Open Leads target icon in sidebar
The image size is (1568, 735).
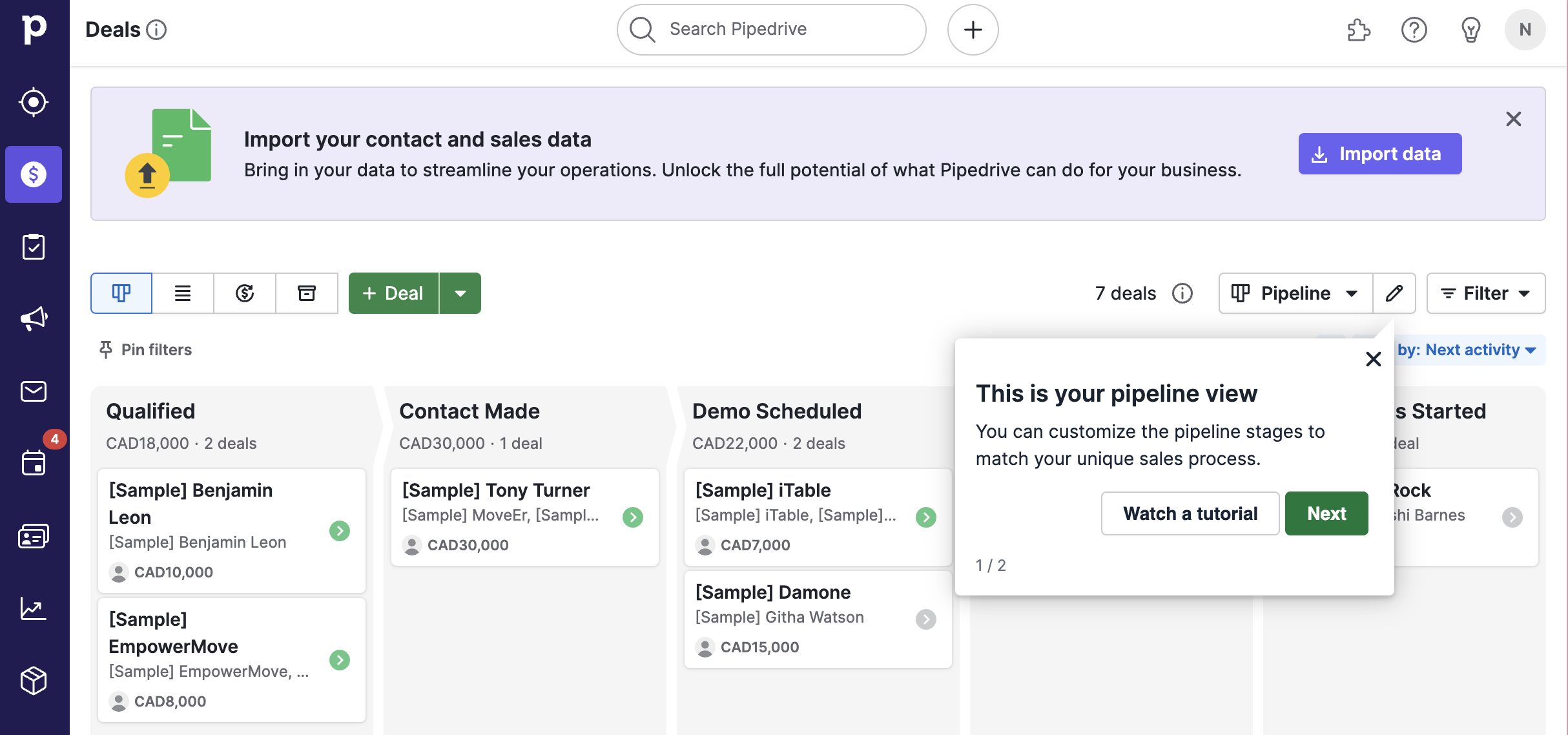coord(34,102)
